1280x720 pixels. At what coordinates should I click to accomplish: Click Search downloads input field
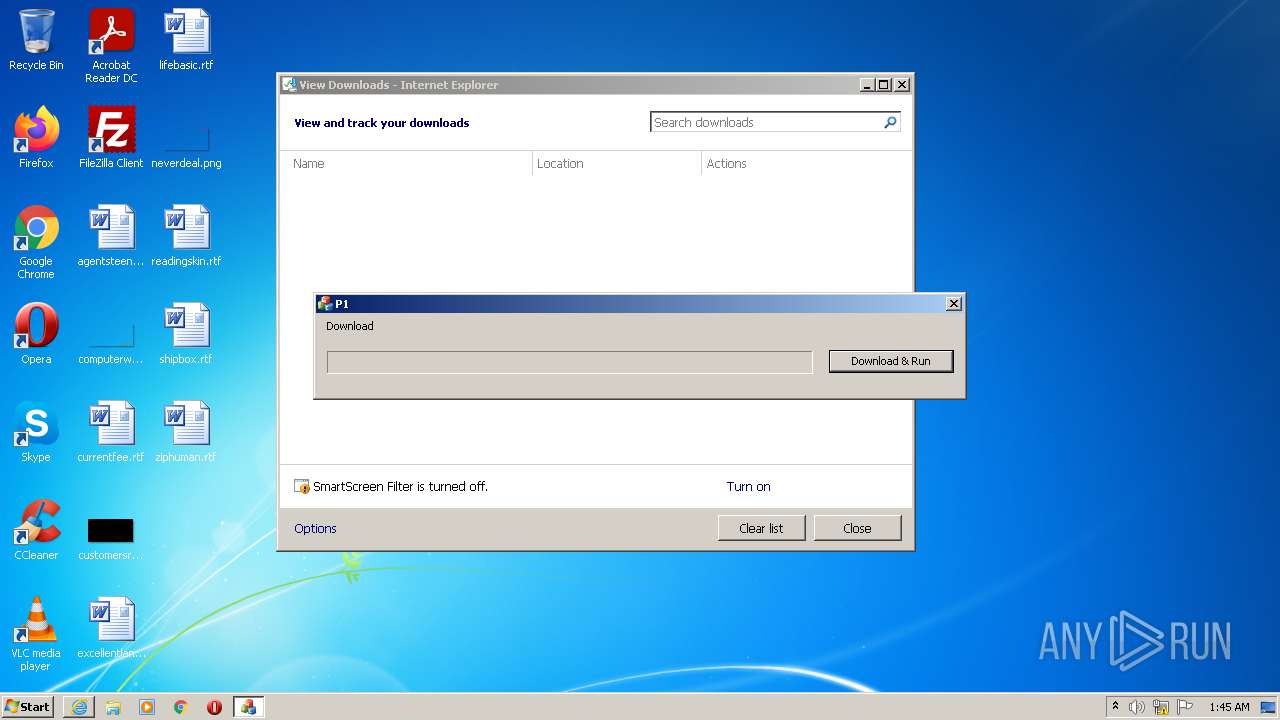click(x=767, y=122)
